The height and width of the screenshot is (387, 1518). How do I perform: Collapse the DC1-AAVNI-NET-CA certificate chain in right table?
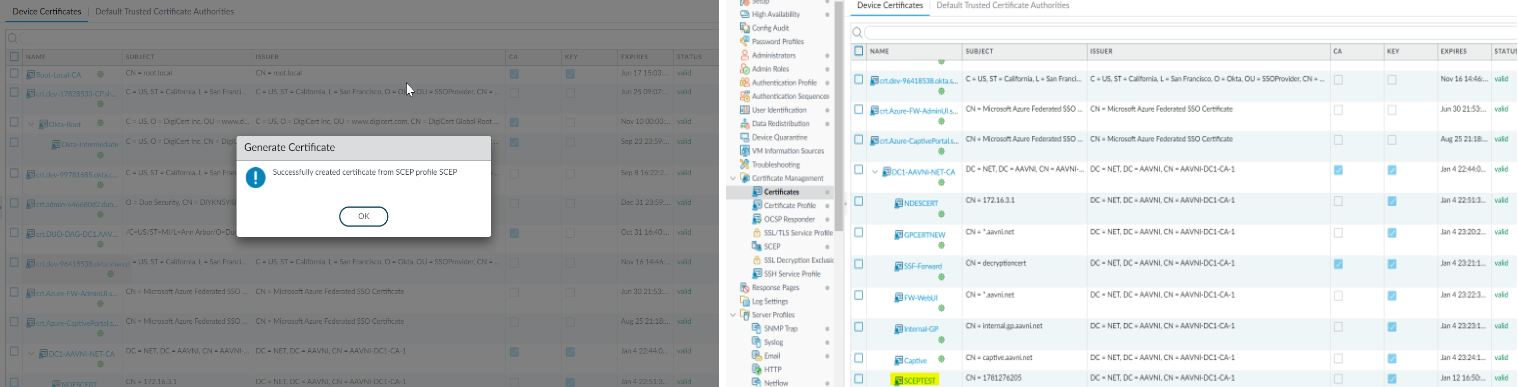(x=875, y=171)
